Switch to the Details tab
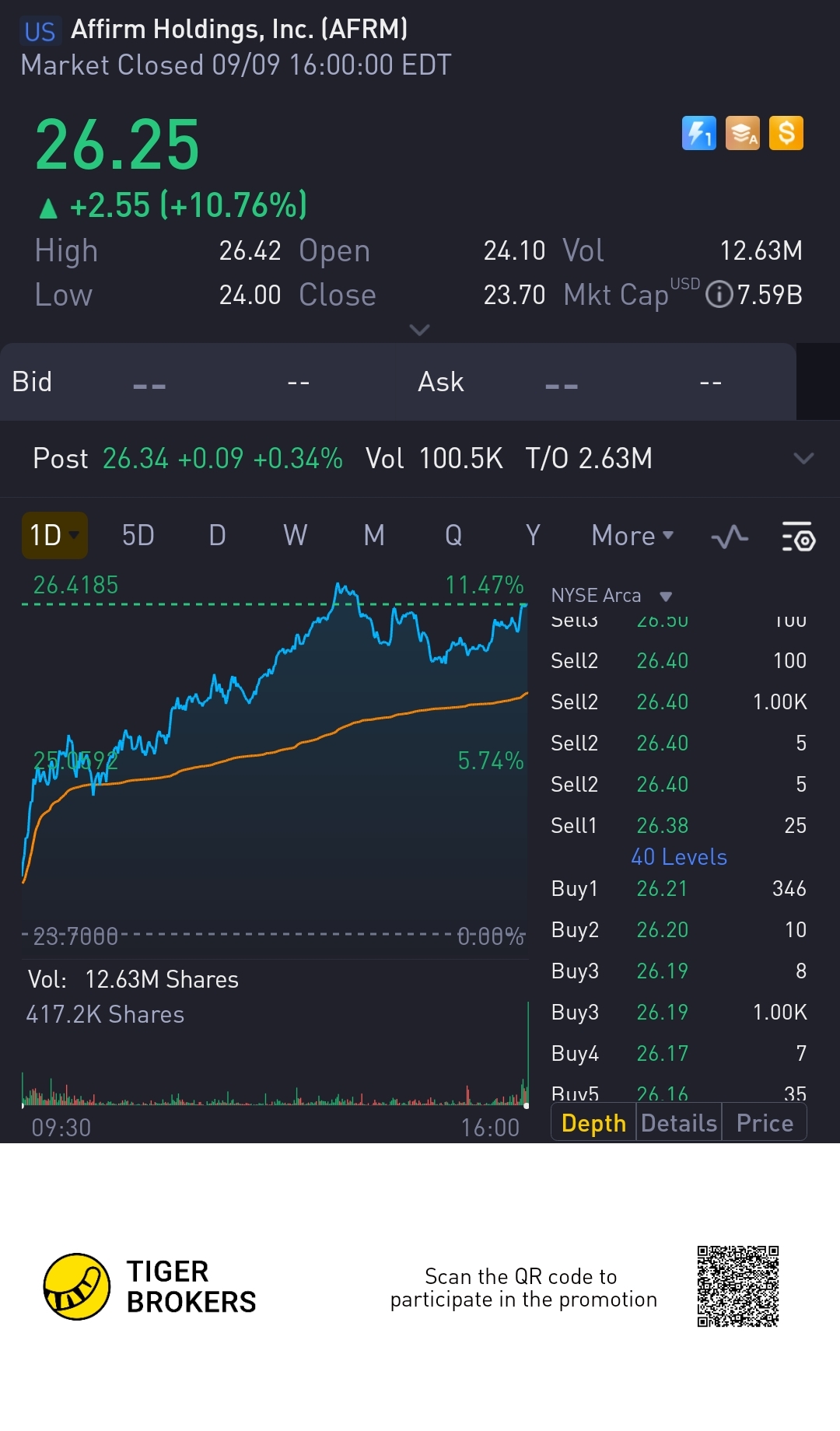 click(679, 1123)
